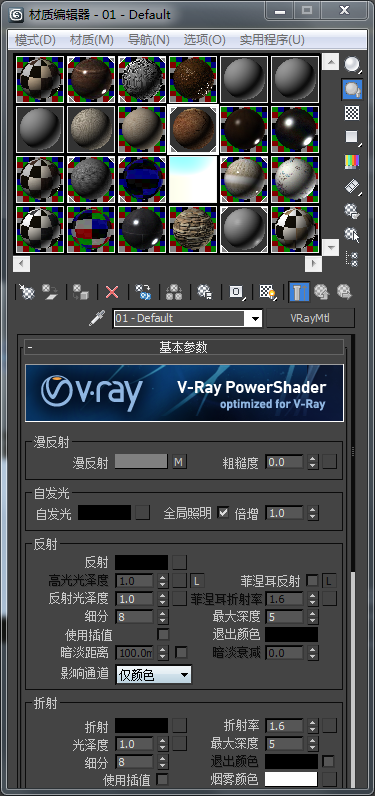Screen dimensions: 375x796
Task: Click the Go Forward to Sibling icon
Action: [x=345, y=292]
